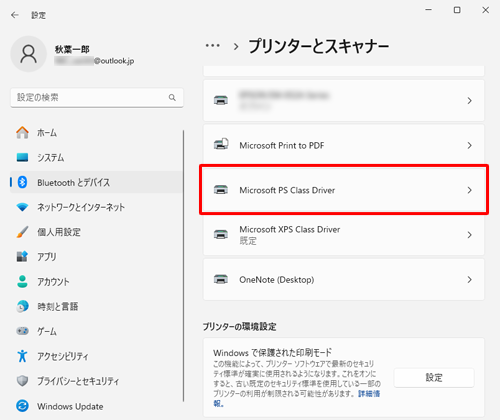Image resolution: width=500 pixels, height=420 pixels.
Task: Click OneNote (Desktop) name
Action: (277, 279)
